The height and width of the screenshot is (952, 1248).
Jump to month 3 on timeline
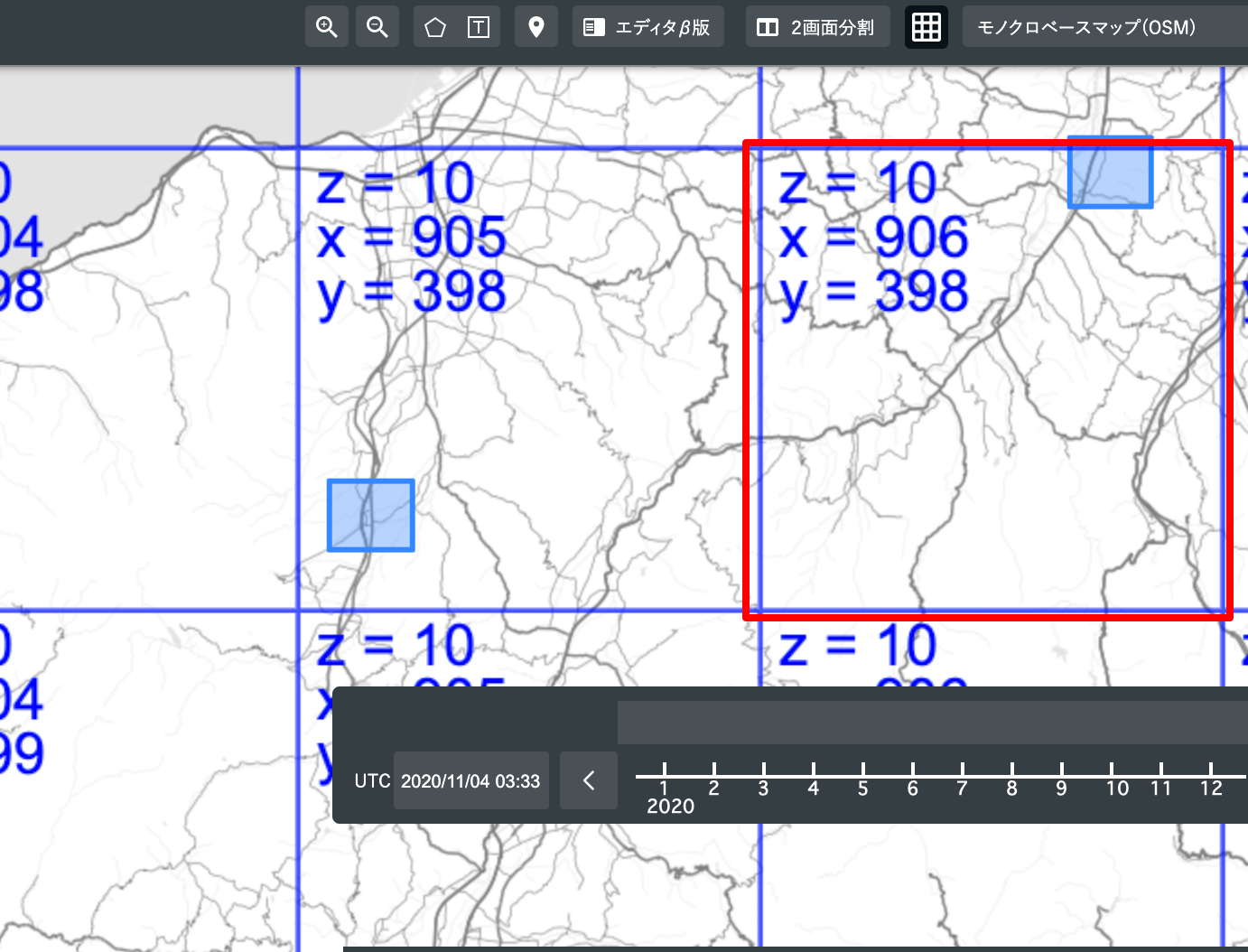click(x=763, y=788)
